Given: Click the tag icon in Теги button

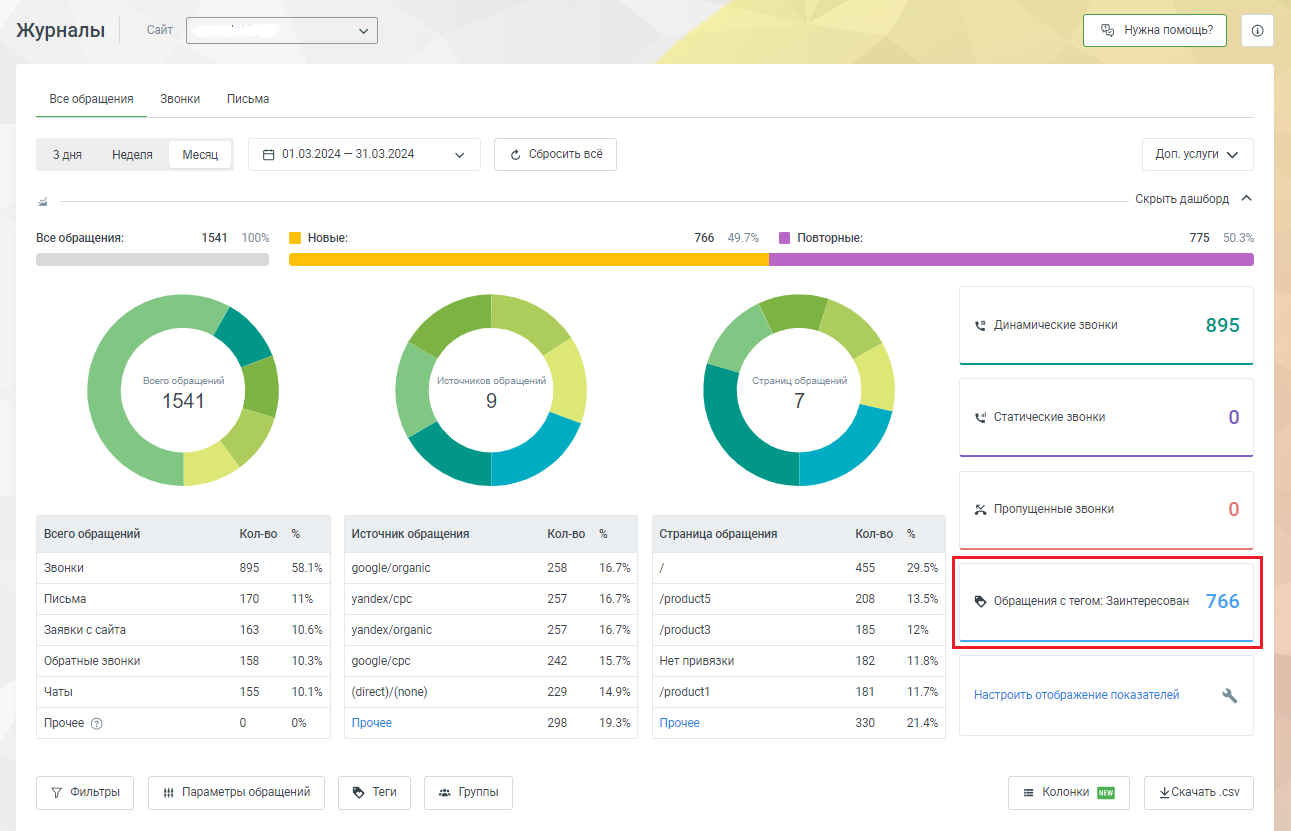Looking at the screenshot, I should [358, 792].
